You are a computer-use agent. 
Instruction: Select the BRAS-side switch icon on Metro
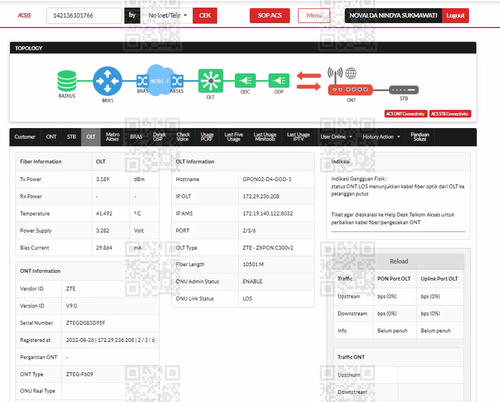point(142,81)
